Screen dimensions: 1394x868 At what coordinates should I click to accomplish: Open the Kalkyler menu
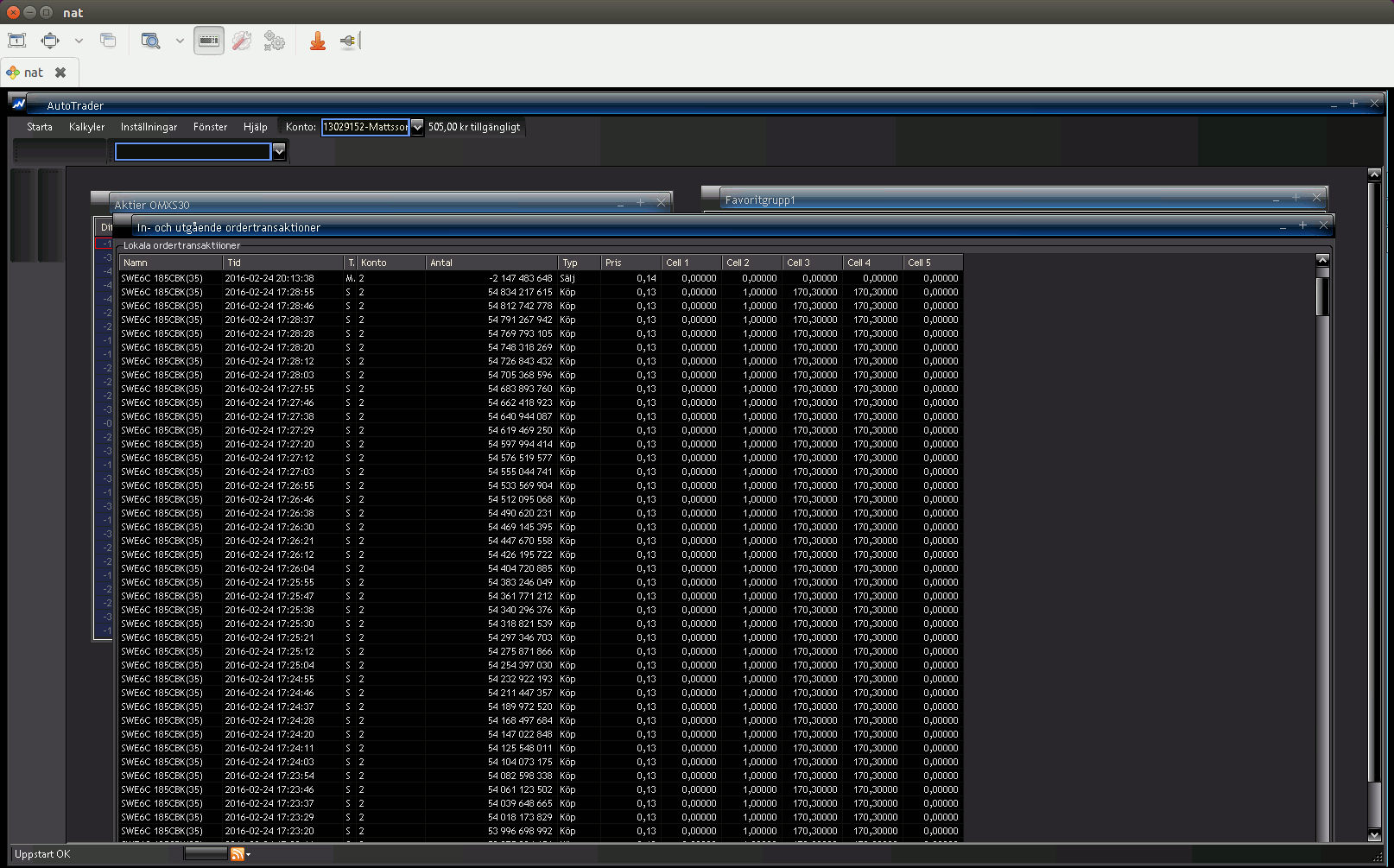tap(86, 127)
